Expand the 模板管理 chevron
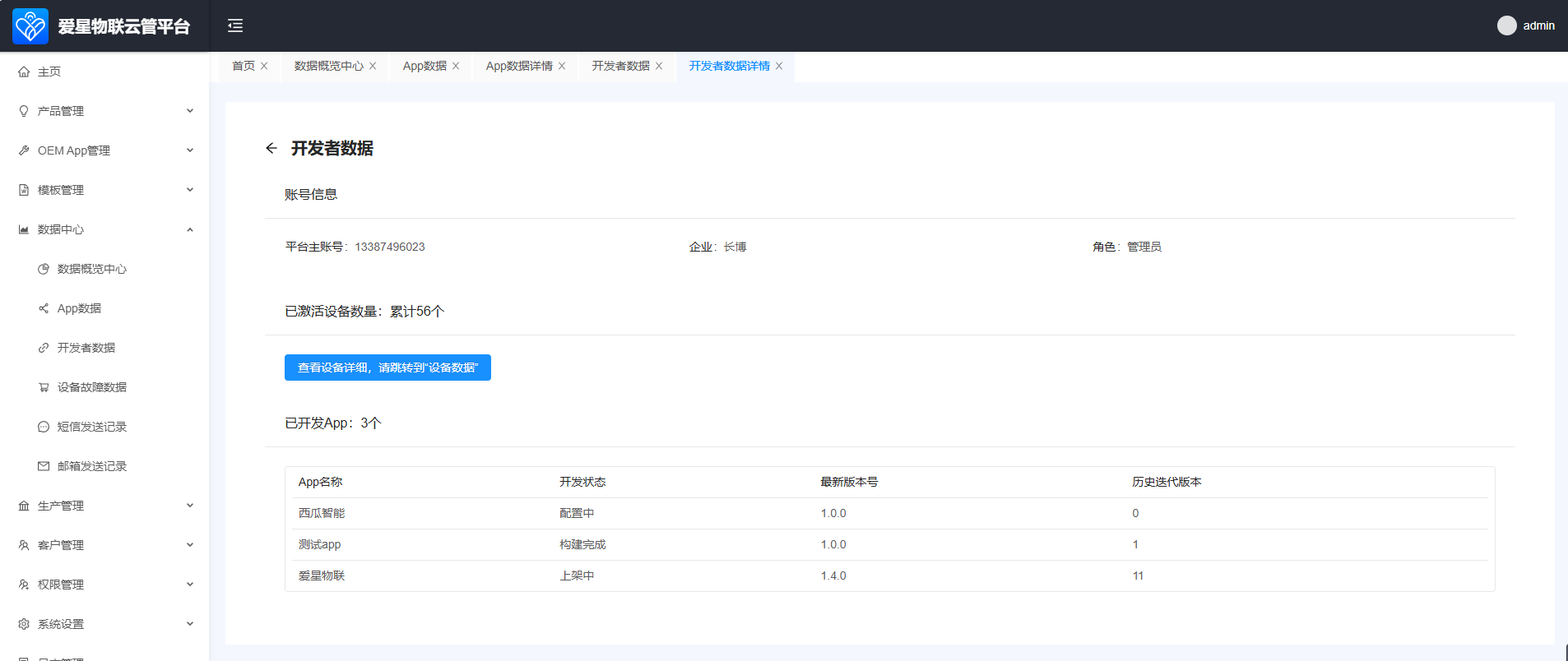Screen dimensions: 1568x661 [x=190, y=190]
